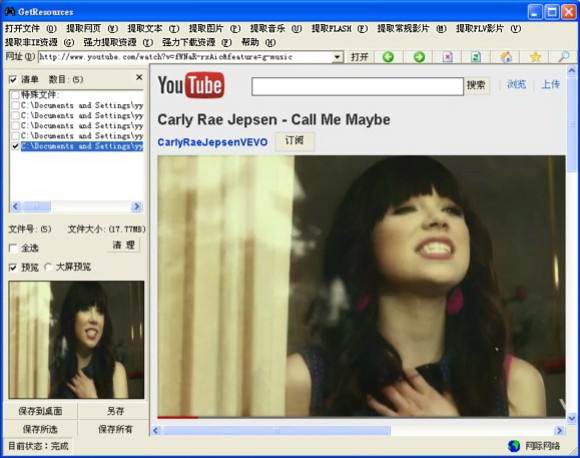Viewport: 580px width, 458px height.
Task: Go back with green left arrow
Action: click(388, 57)
